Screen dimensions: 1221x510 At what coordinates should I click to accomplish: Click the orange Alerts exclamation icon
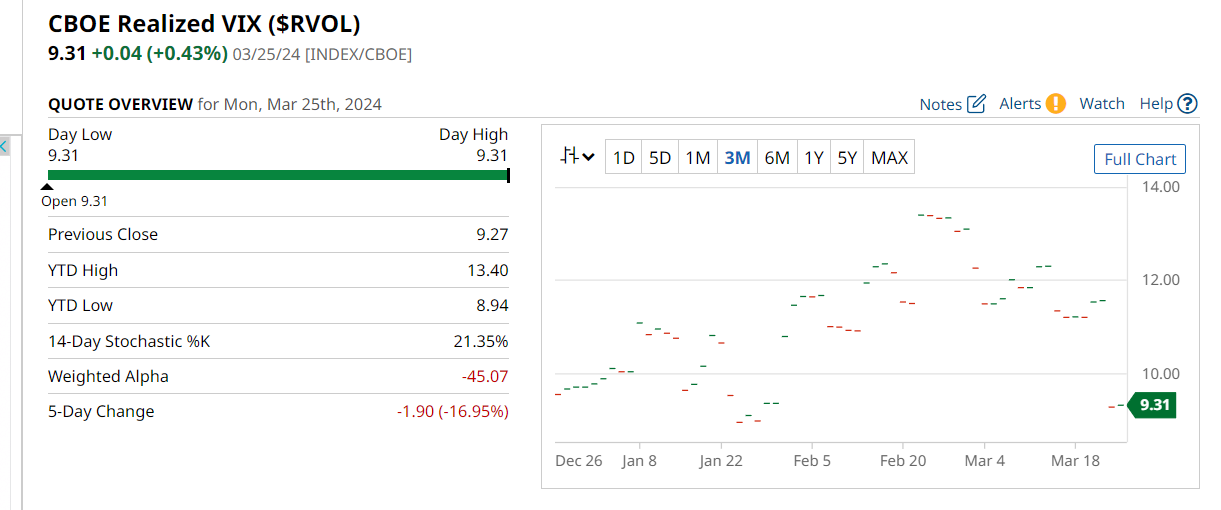[1056, 103]
